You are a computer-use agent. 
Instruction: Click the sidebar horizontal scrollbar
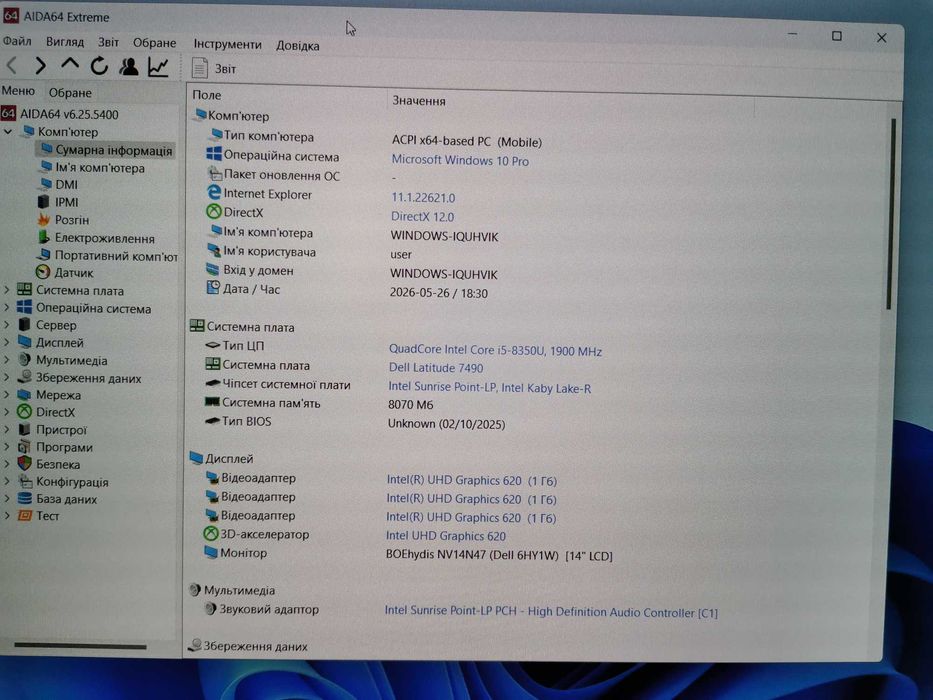coord(80,646)
